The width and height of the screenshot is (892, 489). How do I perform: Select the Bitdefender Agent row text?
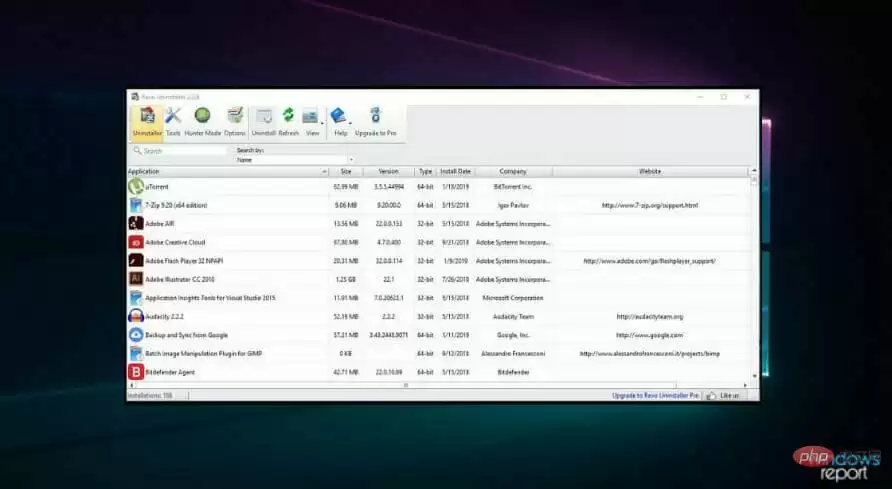click(x=170, y=372)
